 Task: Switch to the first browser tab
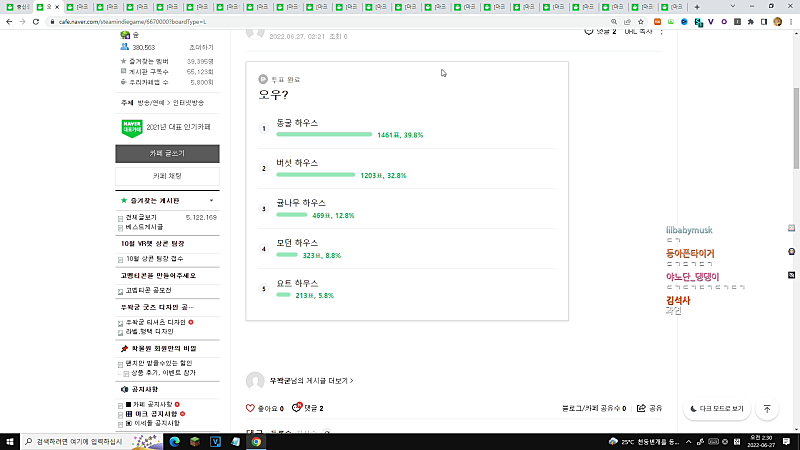[x=17, y=7]
